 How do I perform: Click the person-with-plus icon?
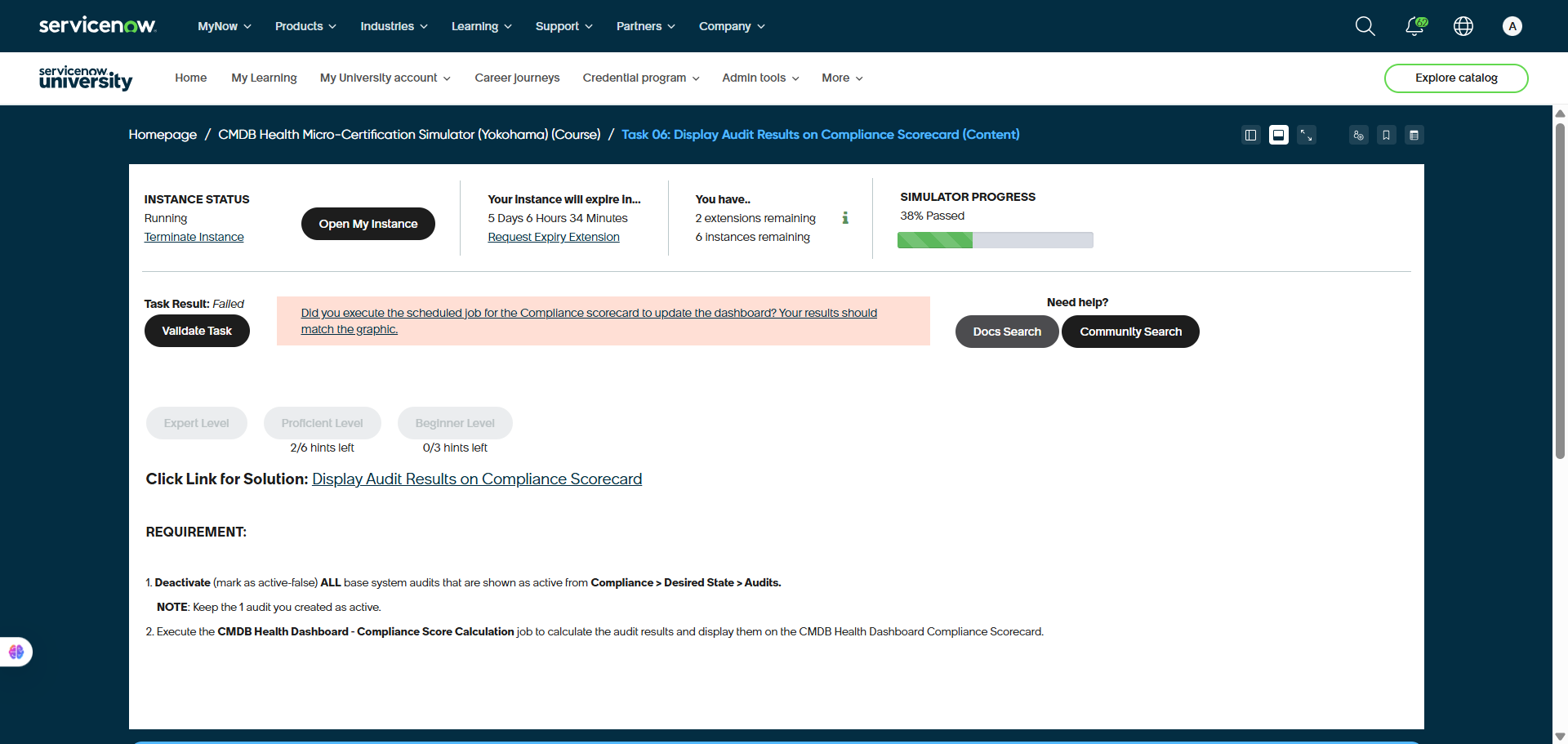tap(1359, 135)
